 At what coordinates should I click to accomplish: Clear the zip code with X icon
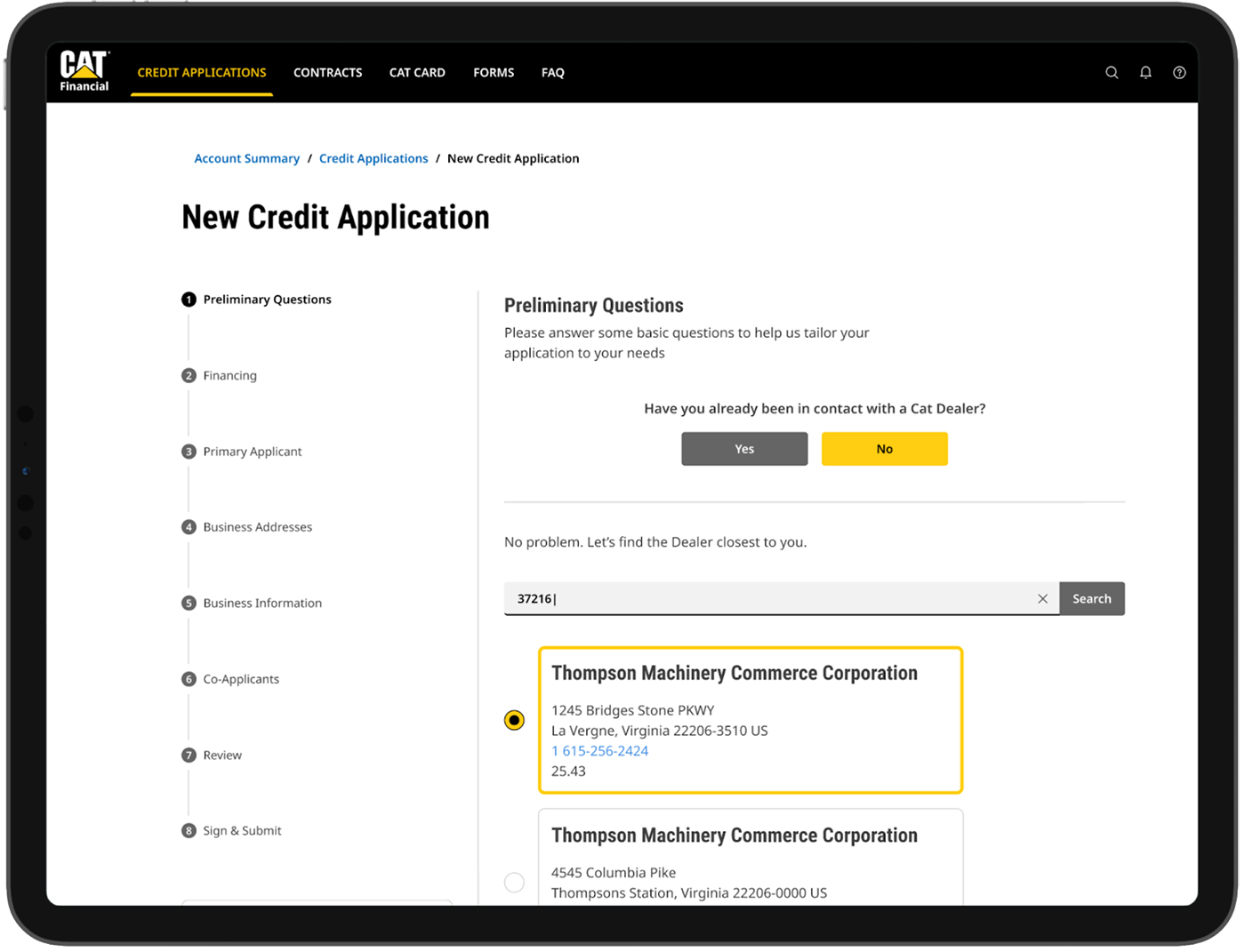click(1042, 599)
